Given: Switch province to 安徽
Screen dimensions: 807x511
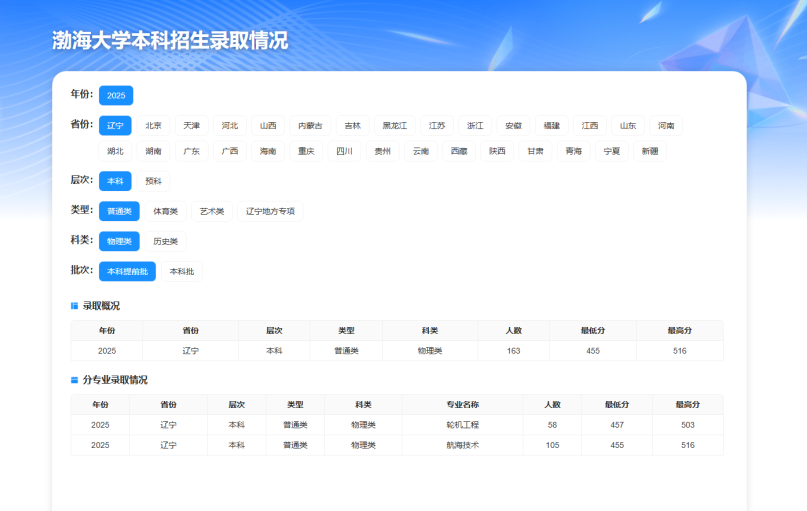Looking at the screenshot, I should click(513, 126).
